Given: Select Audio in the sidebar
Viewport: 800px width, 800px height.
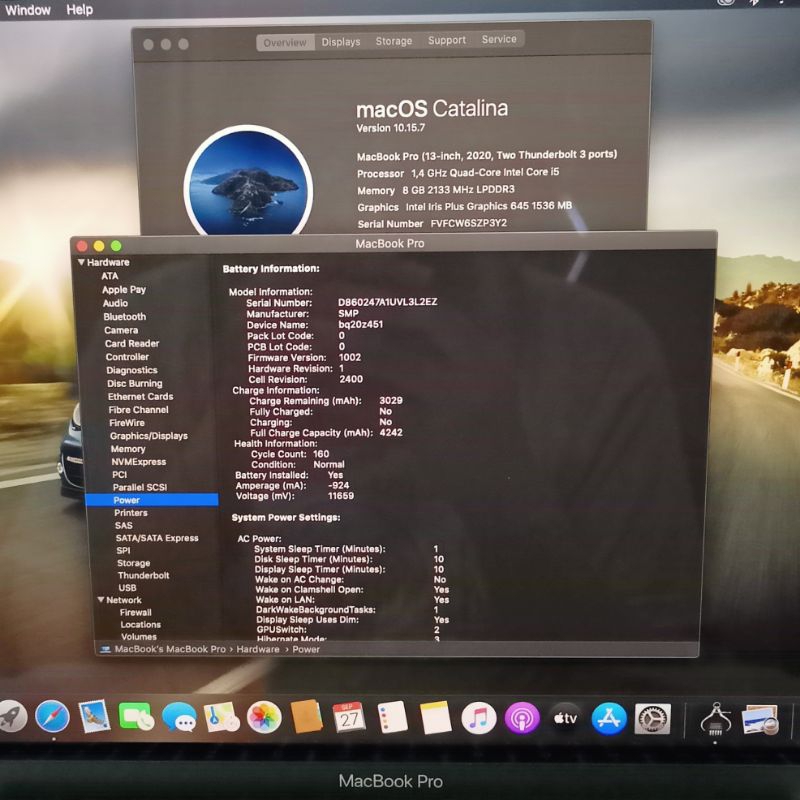Looking at the screenshot, I should tap(115, 303).
